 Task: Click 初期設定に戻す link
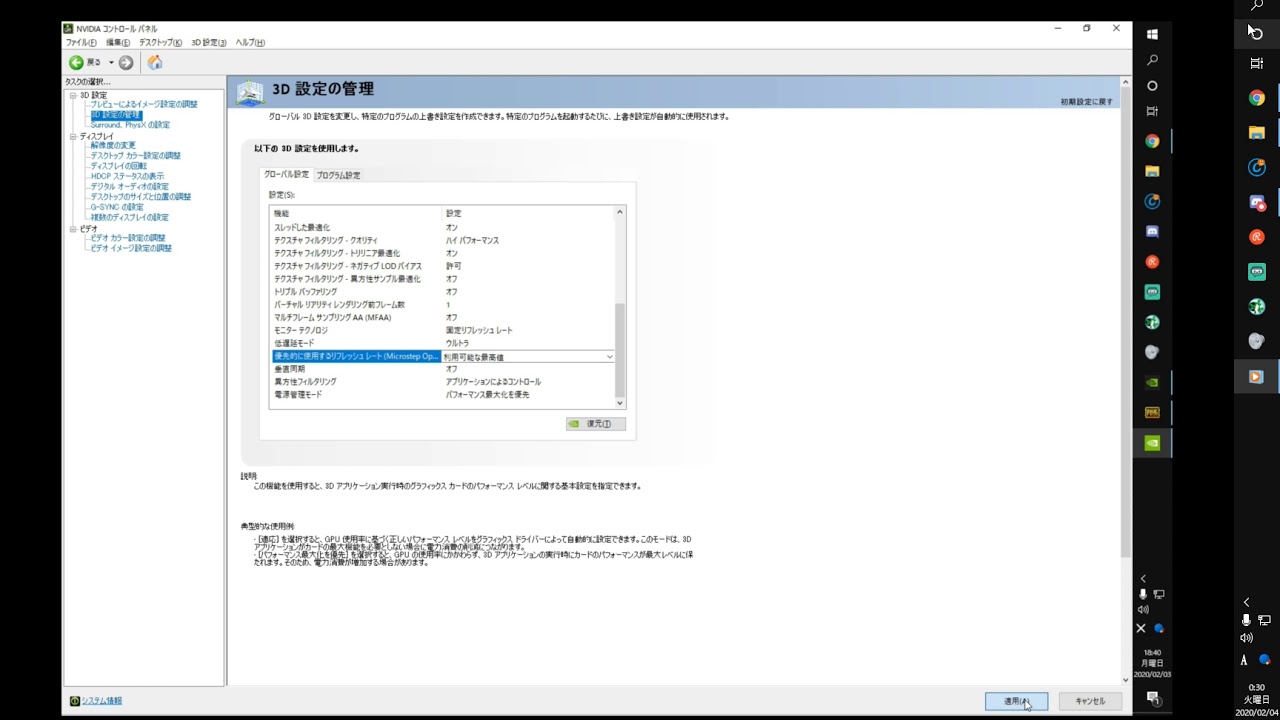[1086, 102]
